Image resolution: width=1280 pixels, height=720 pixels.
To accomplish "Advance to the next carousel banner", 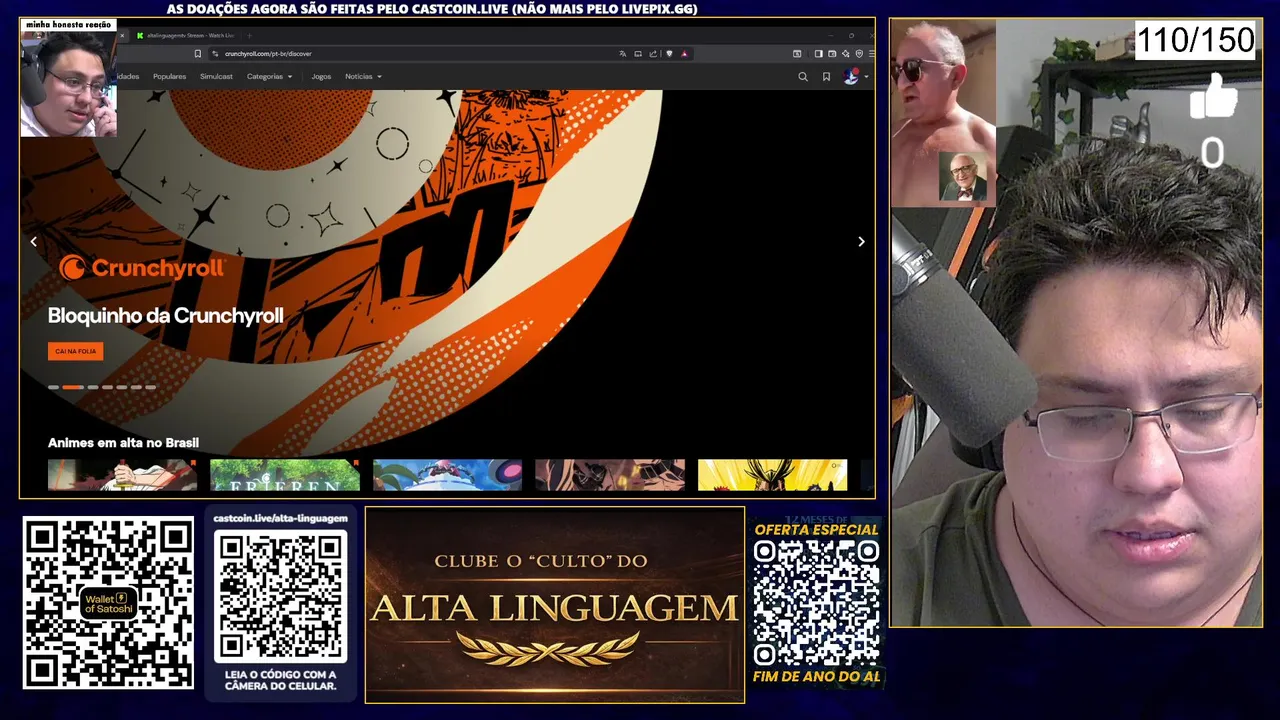I will point(861,241).
